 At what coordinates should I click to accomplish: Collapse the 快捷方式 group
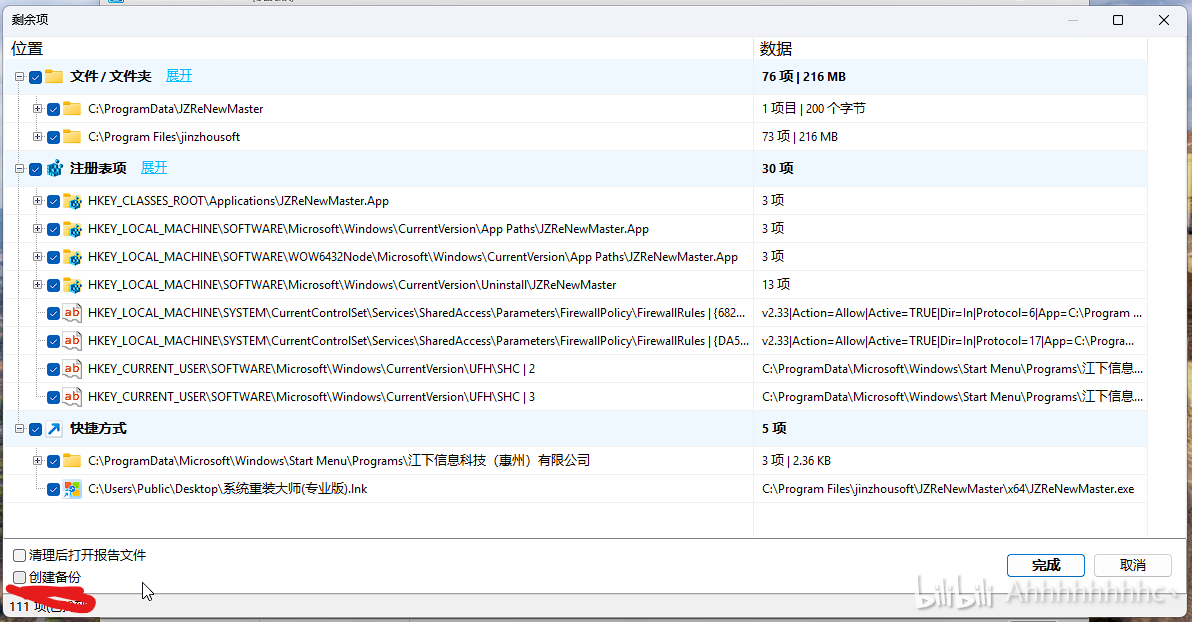coord(19,429)
